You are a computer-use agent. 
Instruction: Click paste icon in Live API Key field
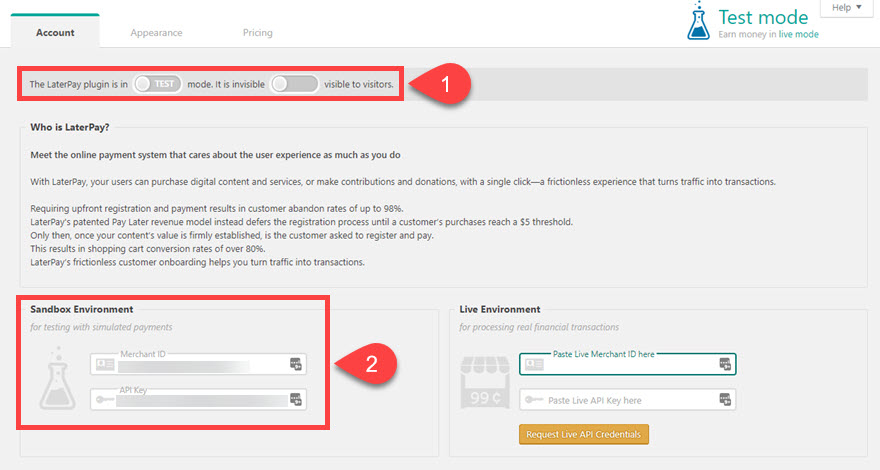(725, 399)
